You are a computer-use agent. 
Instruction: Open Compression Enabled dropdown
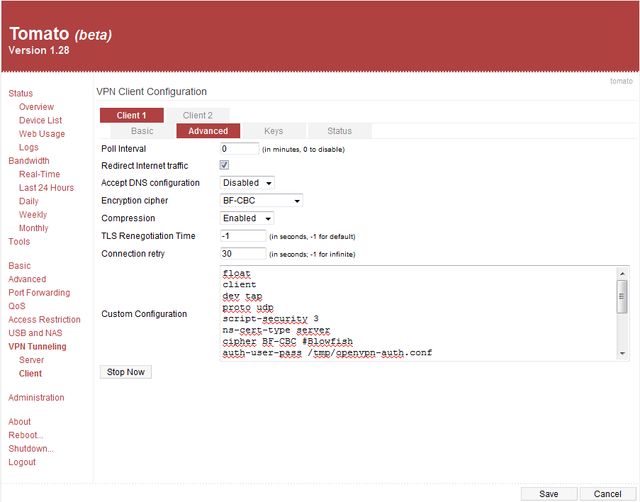coord(247,218)
